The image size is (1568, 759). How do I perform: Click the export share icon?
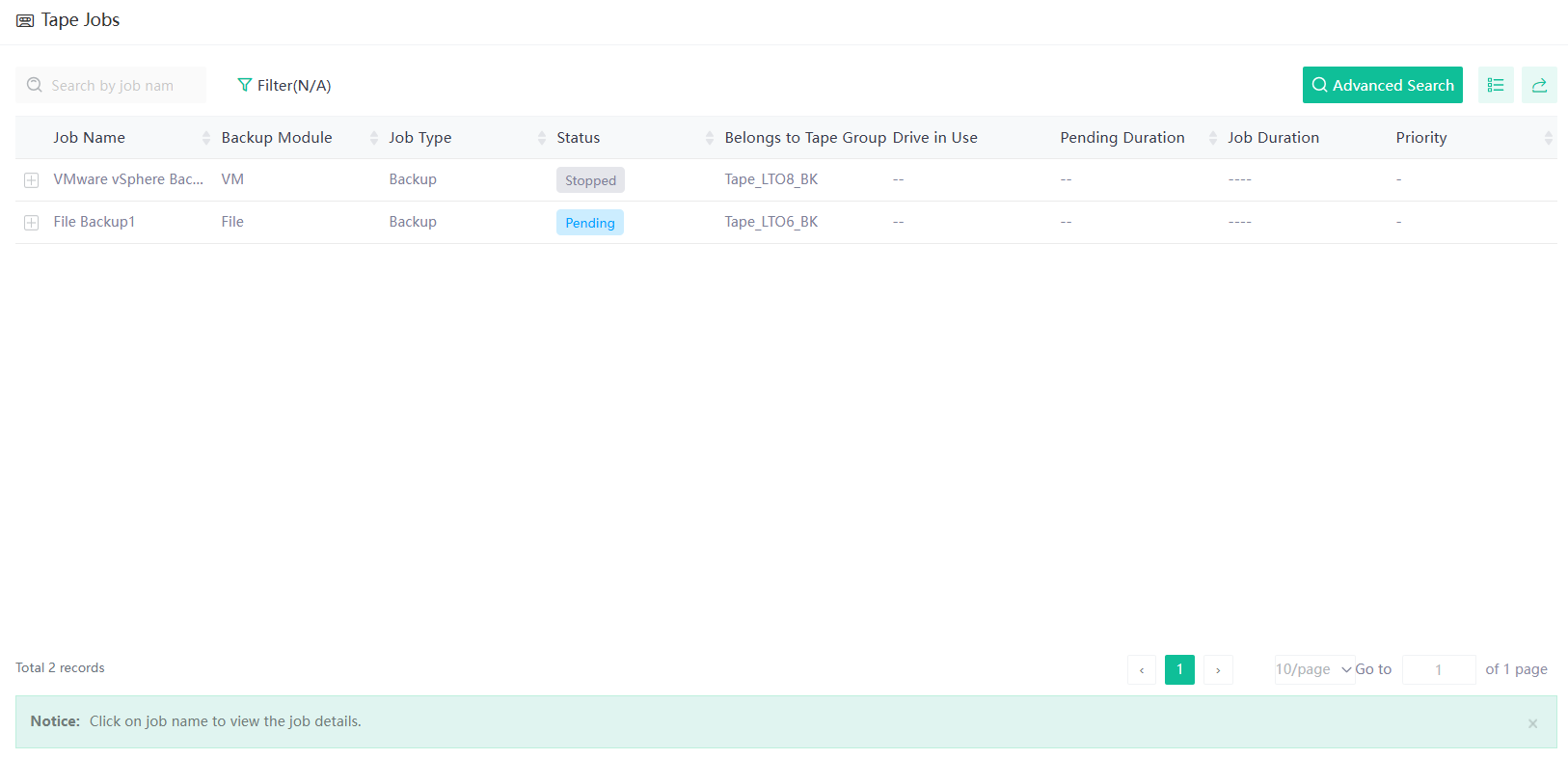(x=1539, y=85)
